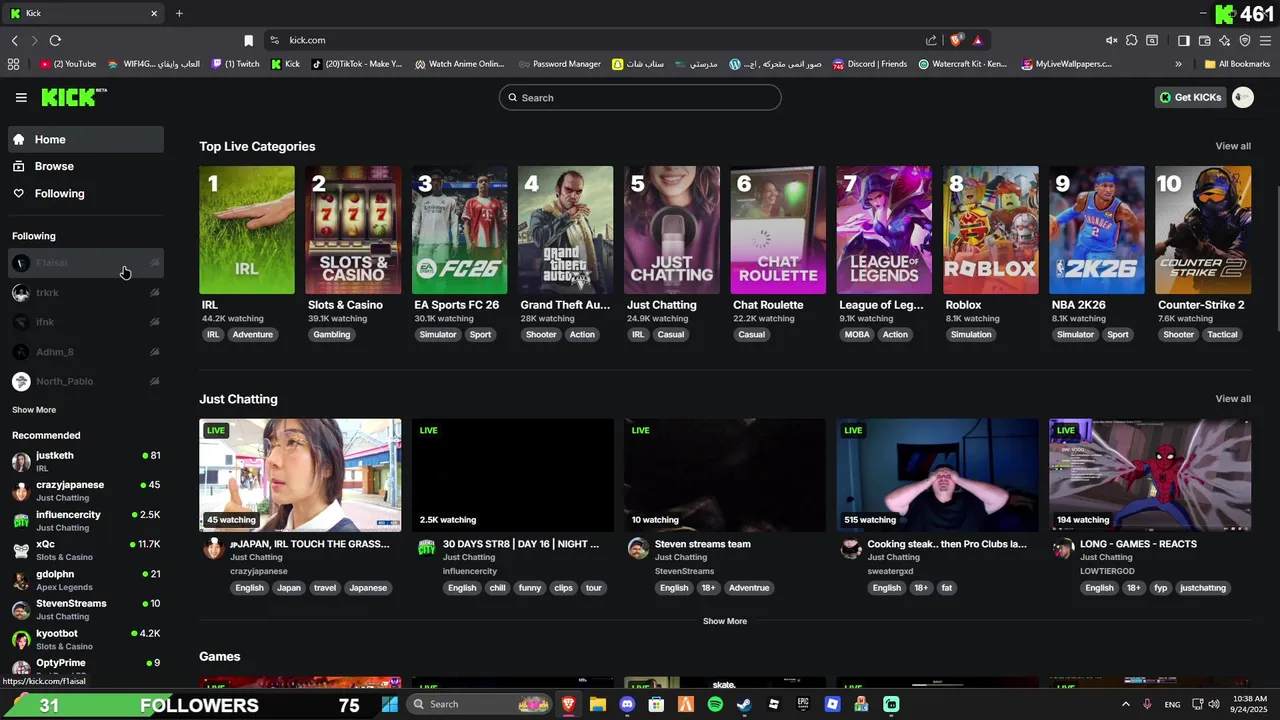Show more Just Chatting streams
Image resolution: width=1280 pixels, height=720 pixels.
725,621
